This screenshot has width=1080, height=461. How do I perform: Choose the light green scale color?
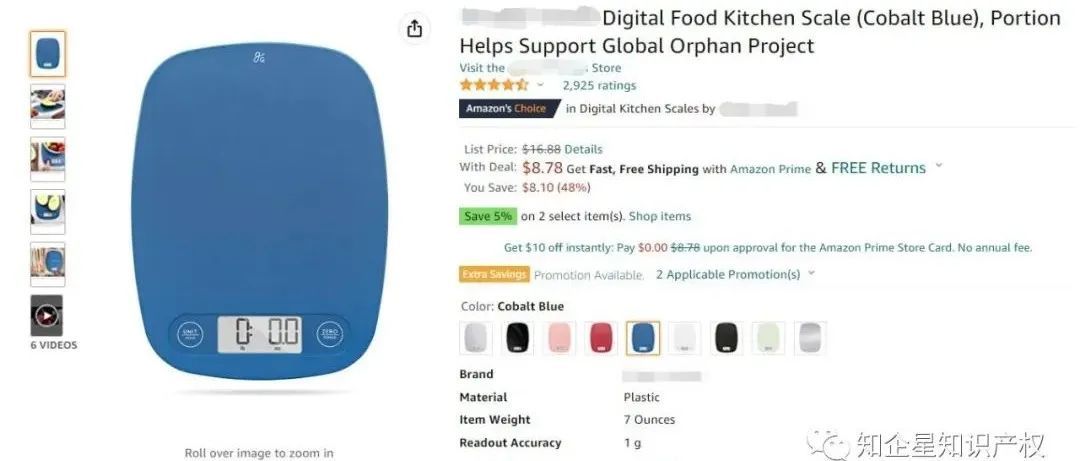click(769, 338)
